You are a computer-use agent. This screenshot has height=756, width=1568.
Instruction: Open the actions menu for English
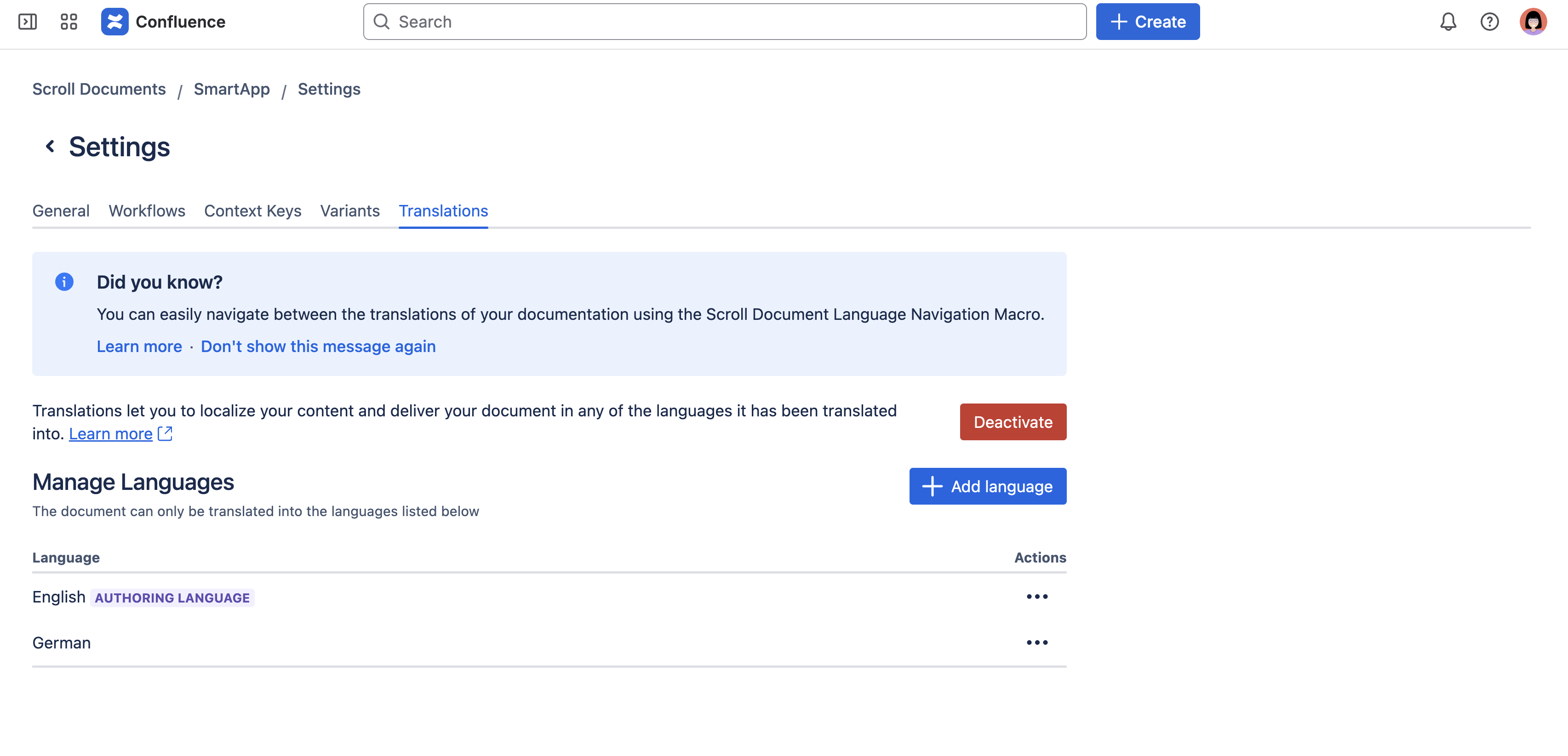pos(1037,597)
